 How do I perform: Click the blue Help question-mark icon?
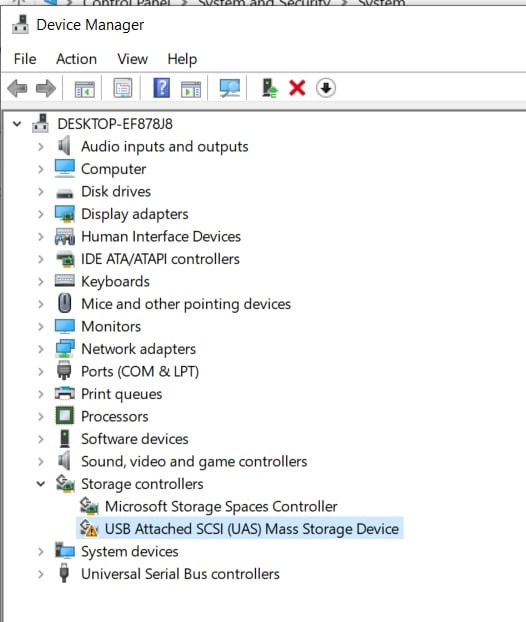pyautogui.click(x=161, y=88)
